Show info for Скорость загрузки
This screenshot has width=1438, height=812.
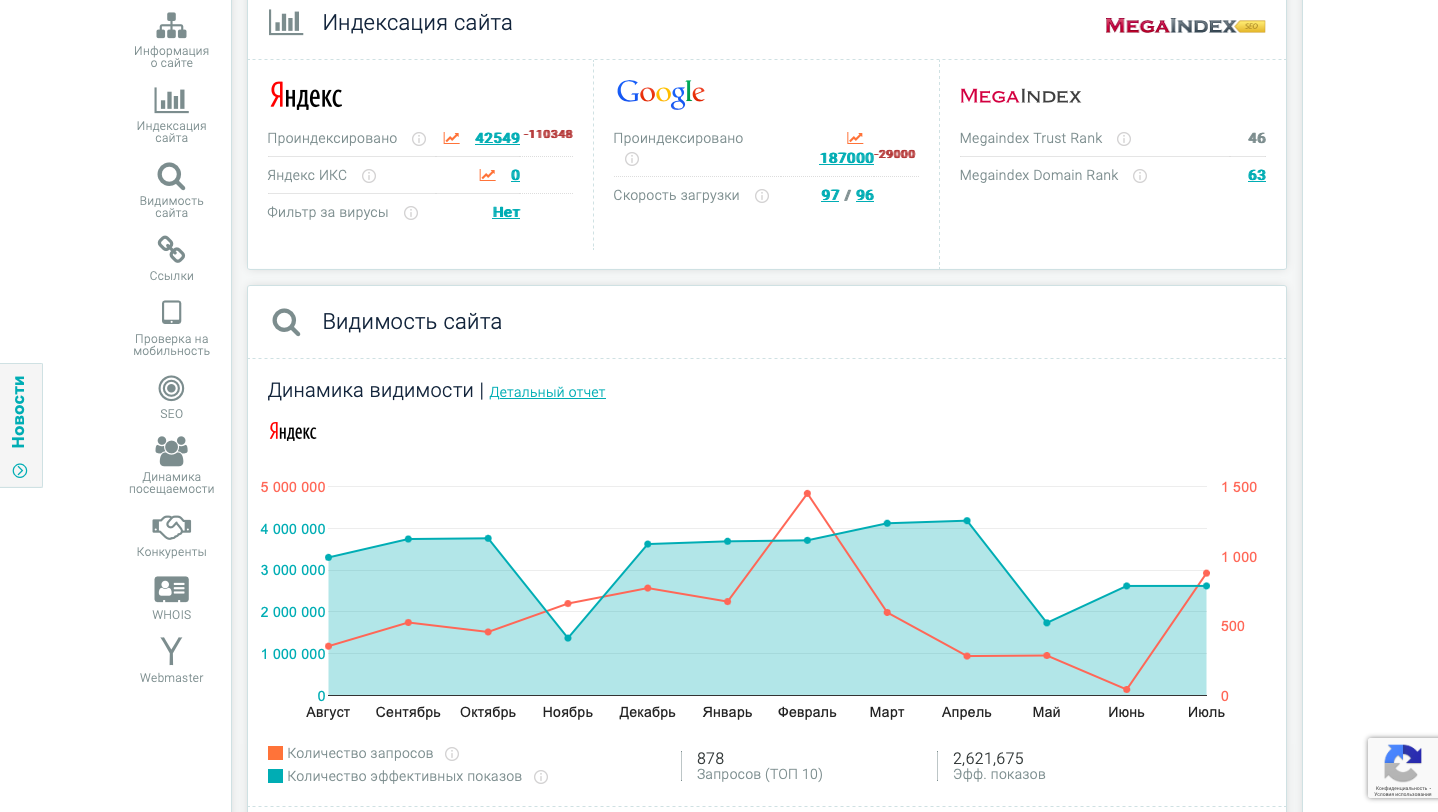click(x=762, y=196)
